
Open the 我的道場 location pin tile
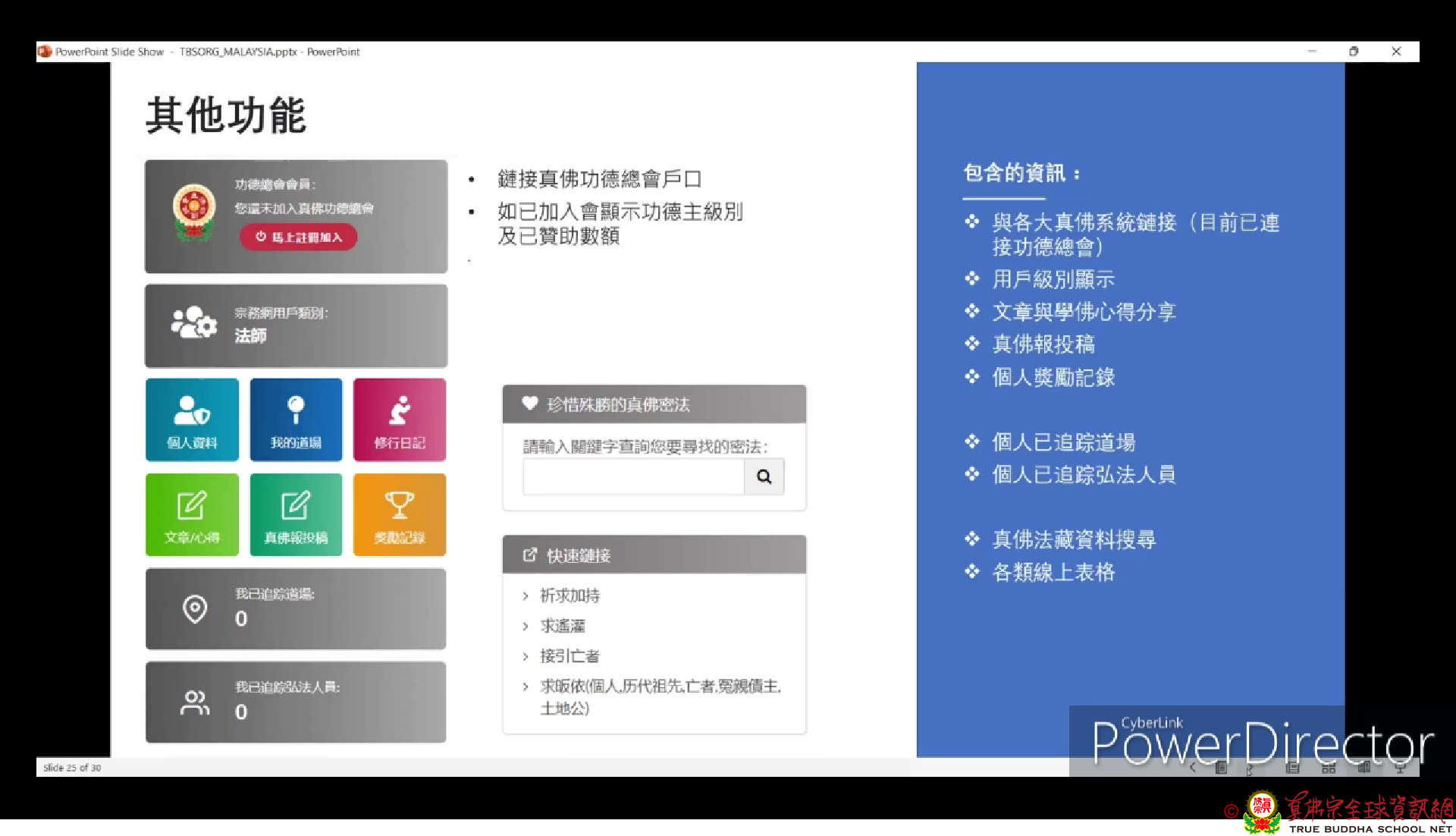(296, 420)
